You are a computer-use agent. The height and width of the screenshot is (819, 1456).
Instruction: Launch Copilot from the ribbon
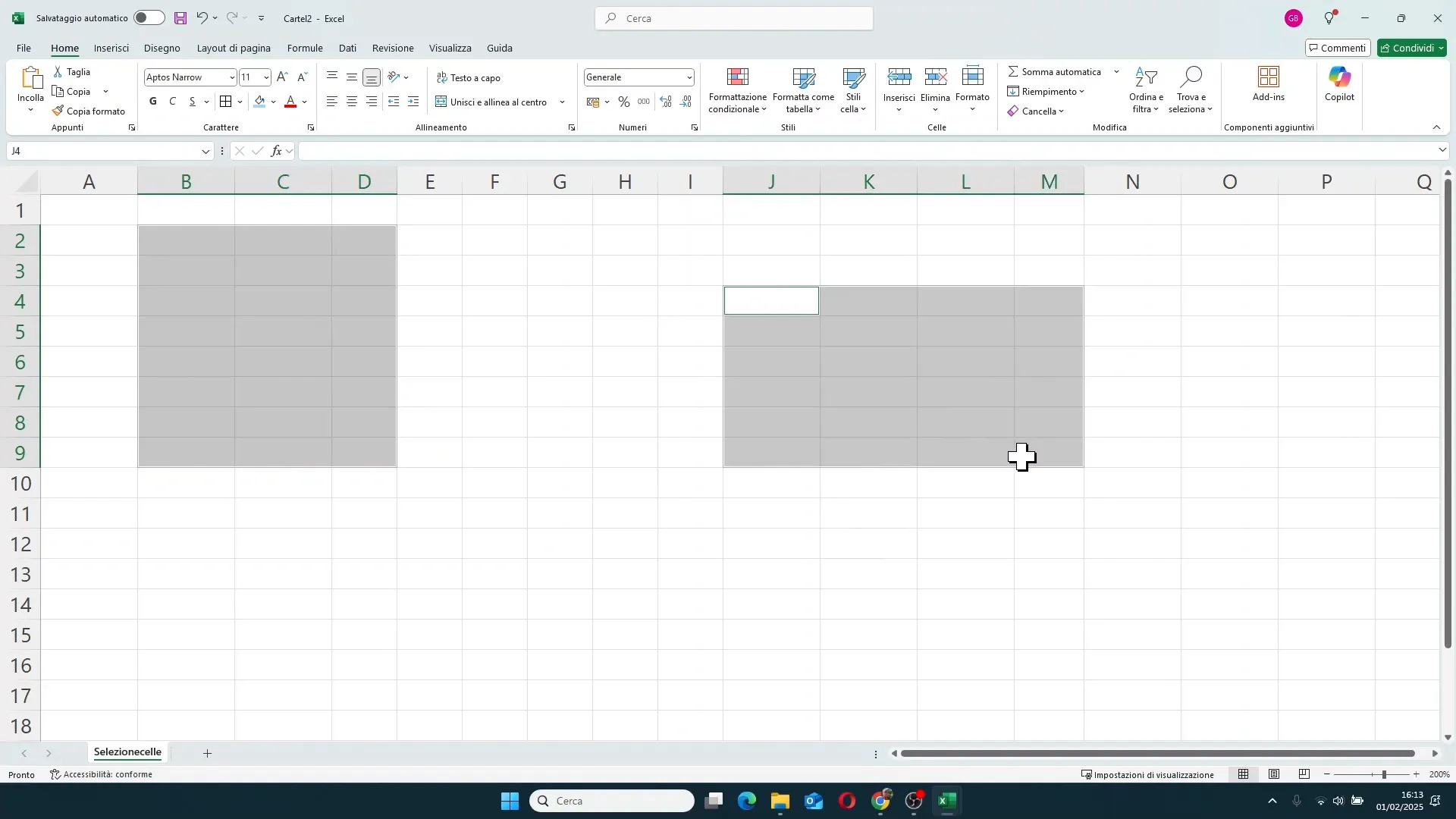(1340, 84)
